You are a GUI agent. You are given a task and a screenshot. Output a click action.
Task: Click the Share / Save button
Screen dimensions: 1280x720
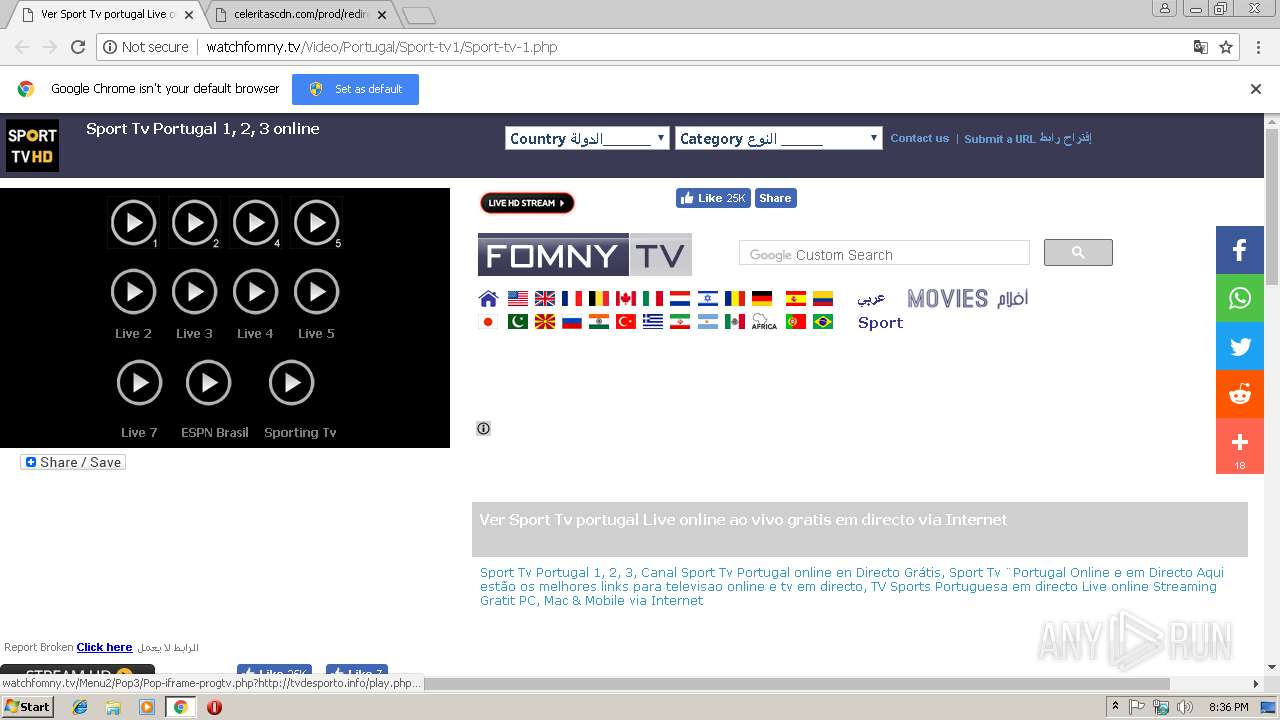tap(73, 462)
